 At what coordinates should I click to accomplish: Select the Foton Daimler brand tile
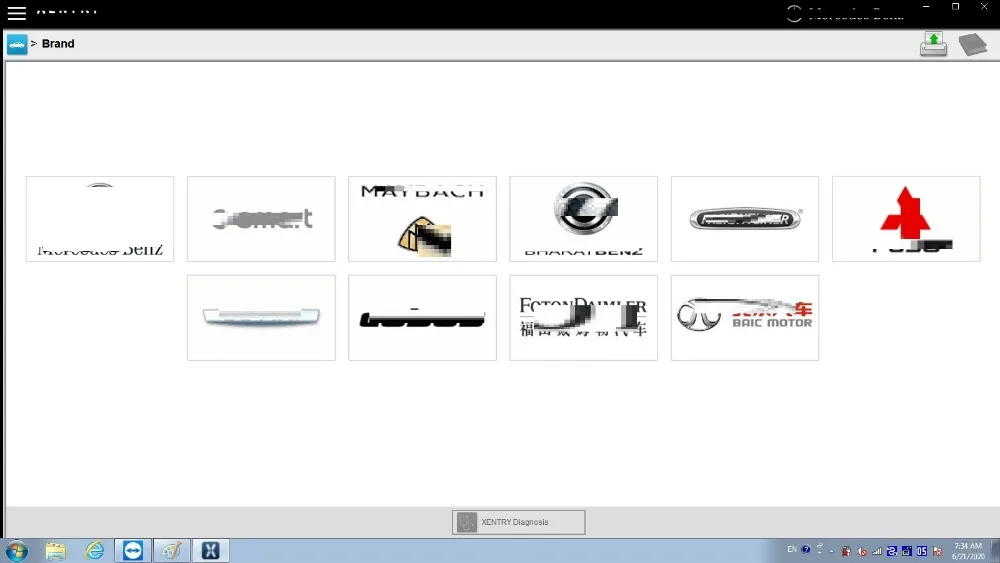point(584,318)
